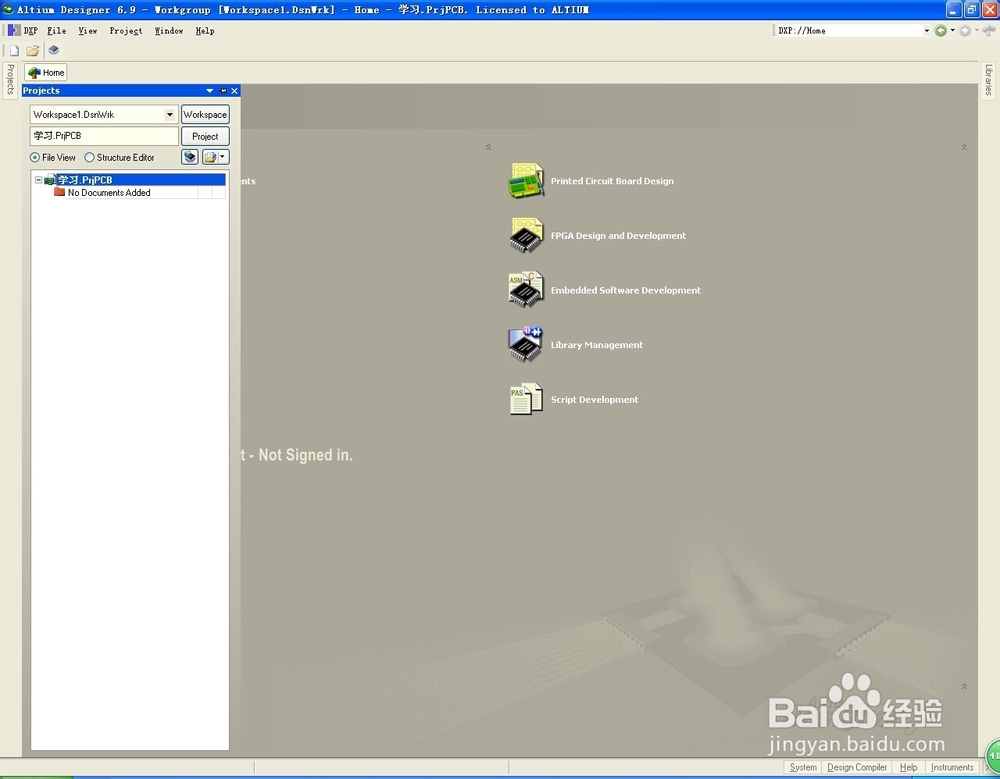This screenshot has height=779, width=1000.
Task: Open the Help menu
Action: point(205,31)
